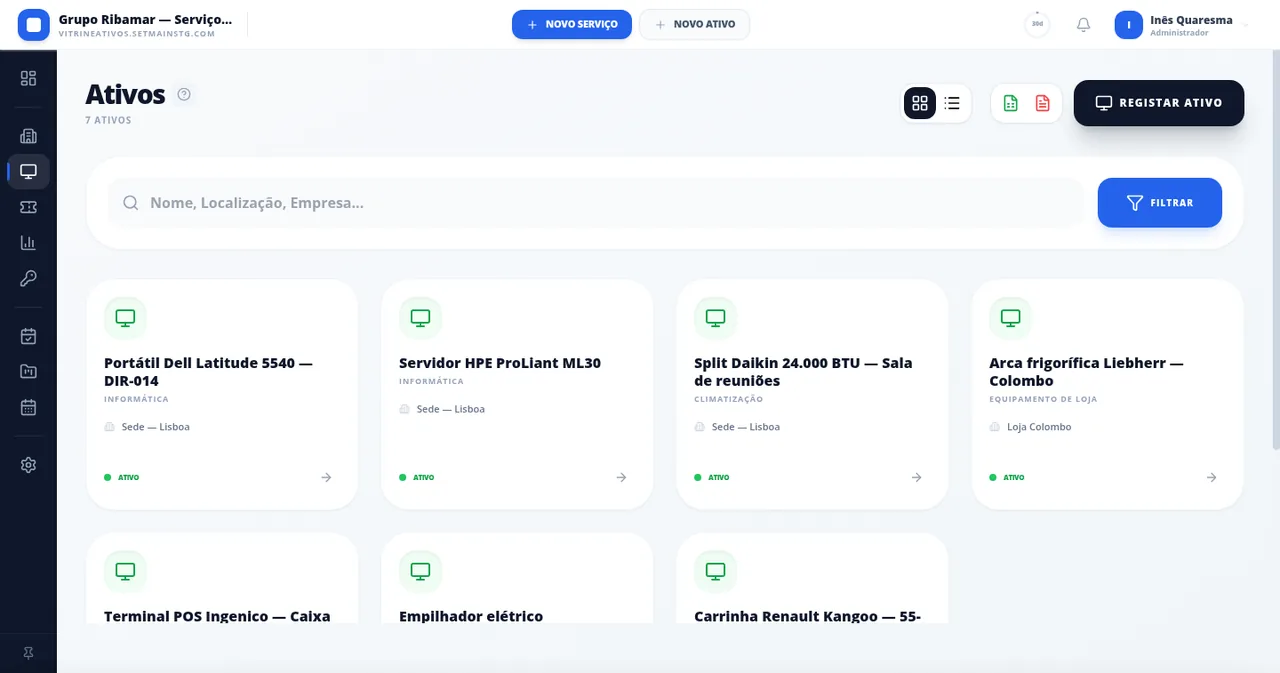
Task: Select the active Ativos monitor icon in the sidebar
Action: (x=28, y=171)
